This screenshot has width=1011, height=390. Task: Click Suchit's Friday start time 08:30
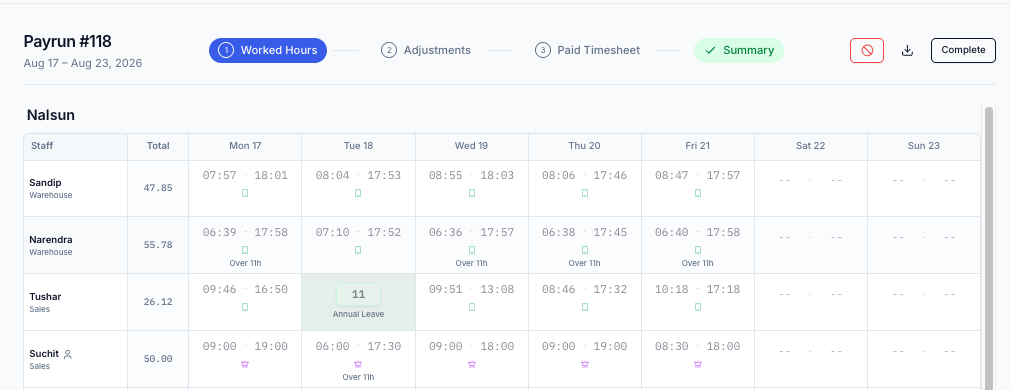672,346
